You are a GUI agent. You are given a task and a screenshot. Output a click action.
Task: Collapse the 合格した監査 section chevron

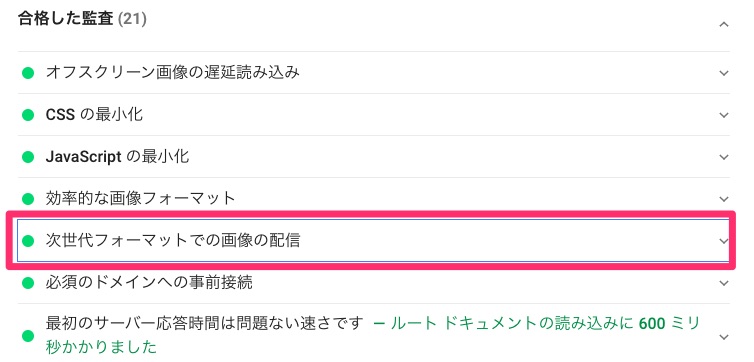click(x=724, y=25)
